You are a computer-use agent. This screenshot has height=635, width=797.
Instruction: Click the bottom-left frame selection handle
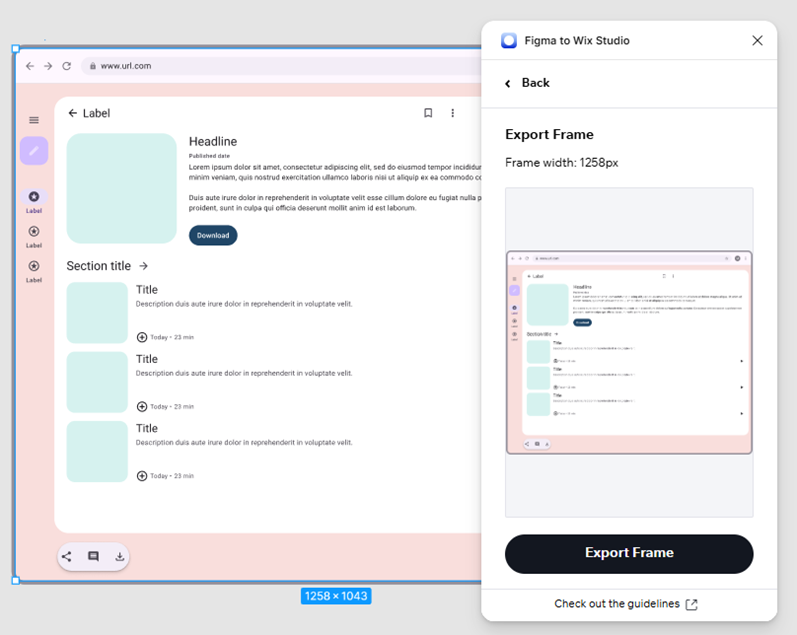pyautogui.click(x=16, y=580)
